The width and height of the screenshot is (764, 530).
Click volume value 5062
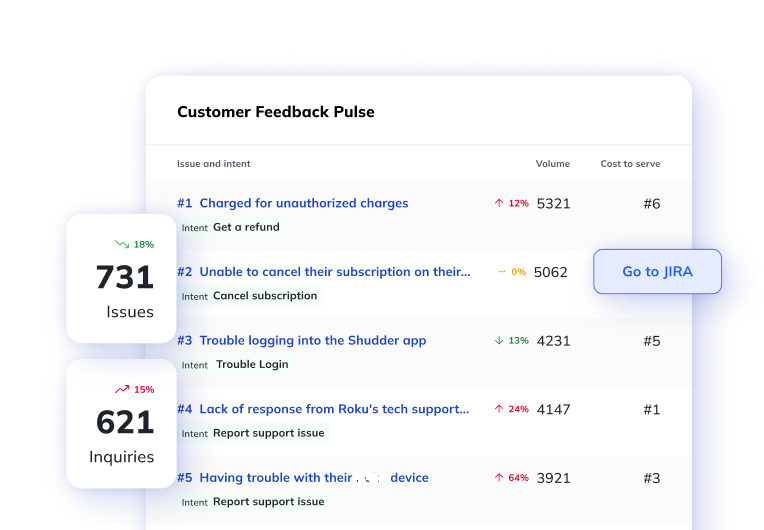click(551, 272)
